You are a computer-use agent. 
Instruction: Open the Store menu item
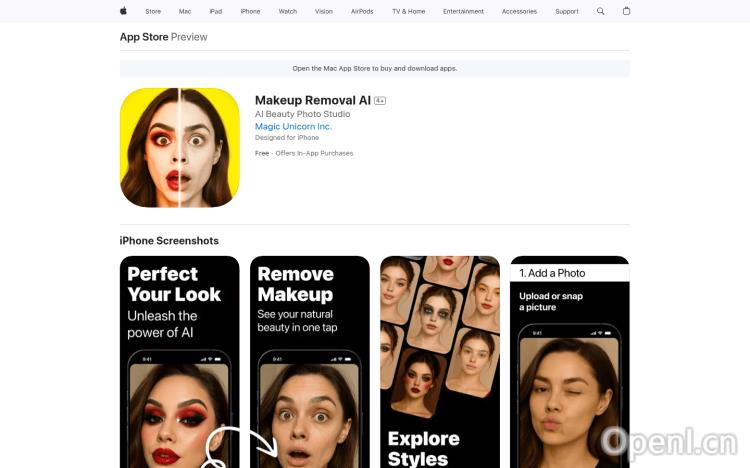point(153,11)
